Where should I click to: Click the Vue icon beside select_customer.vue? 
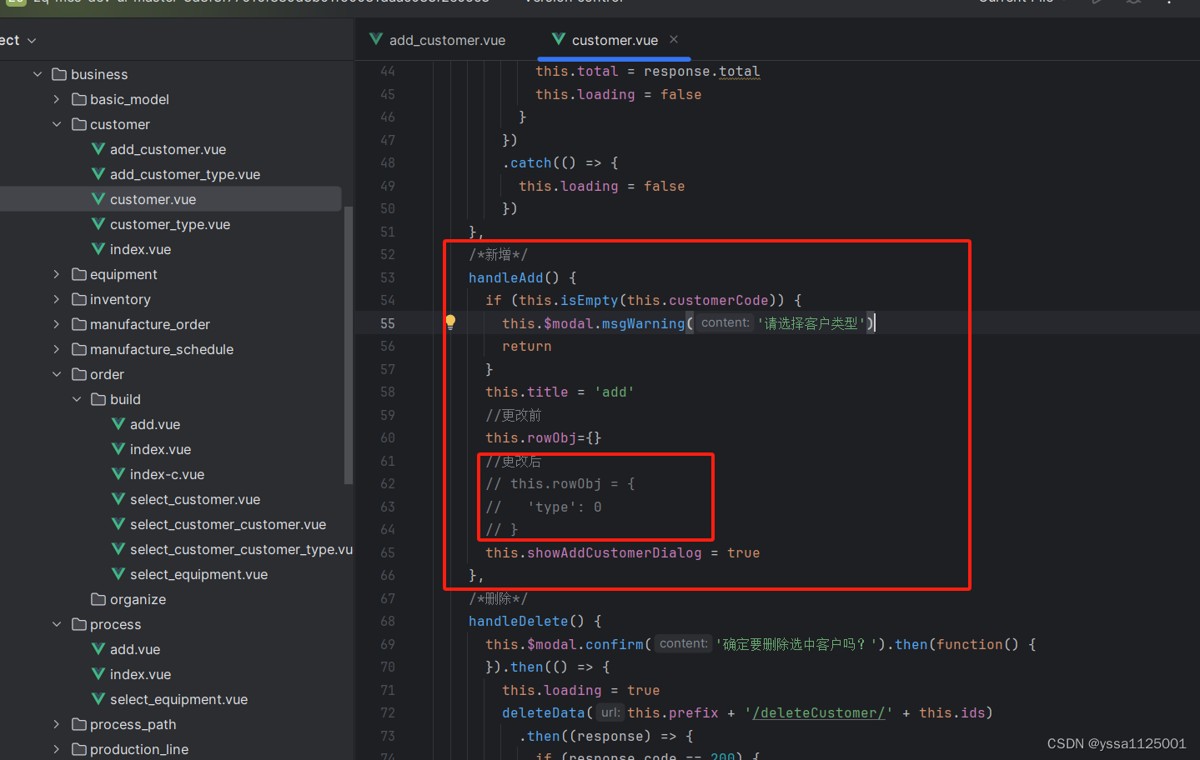pos(118,499)
